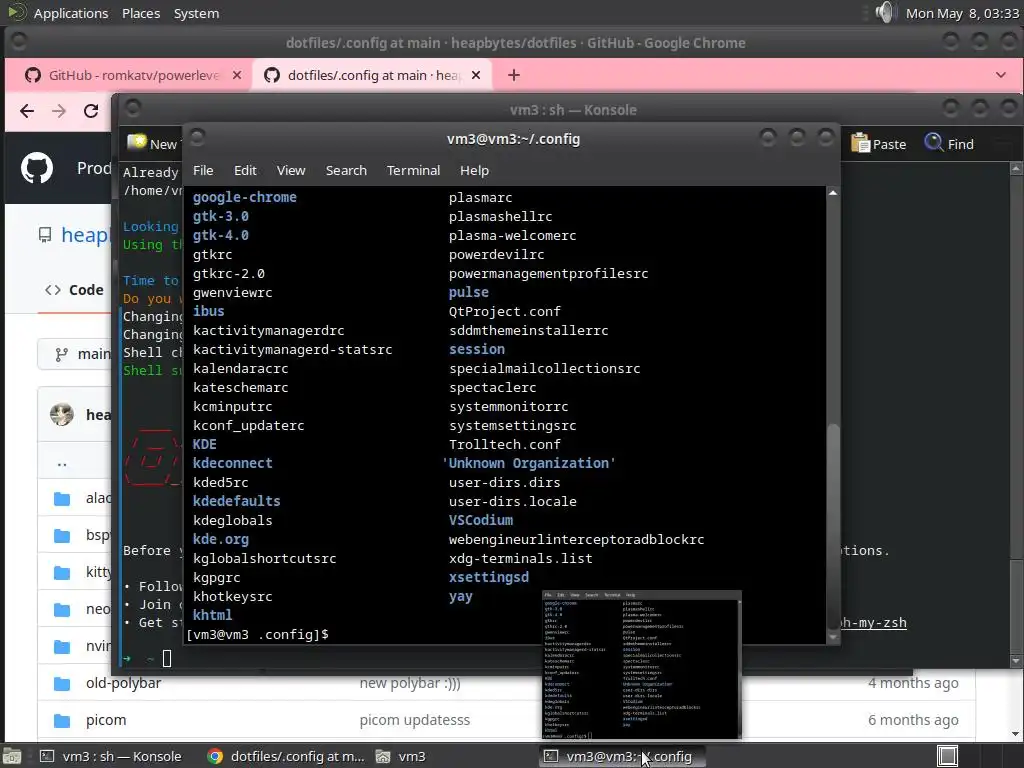This screenshot has height=768, width=1024.
Task: Open the Code tab on GitHub repository
Action: [74, 290]
